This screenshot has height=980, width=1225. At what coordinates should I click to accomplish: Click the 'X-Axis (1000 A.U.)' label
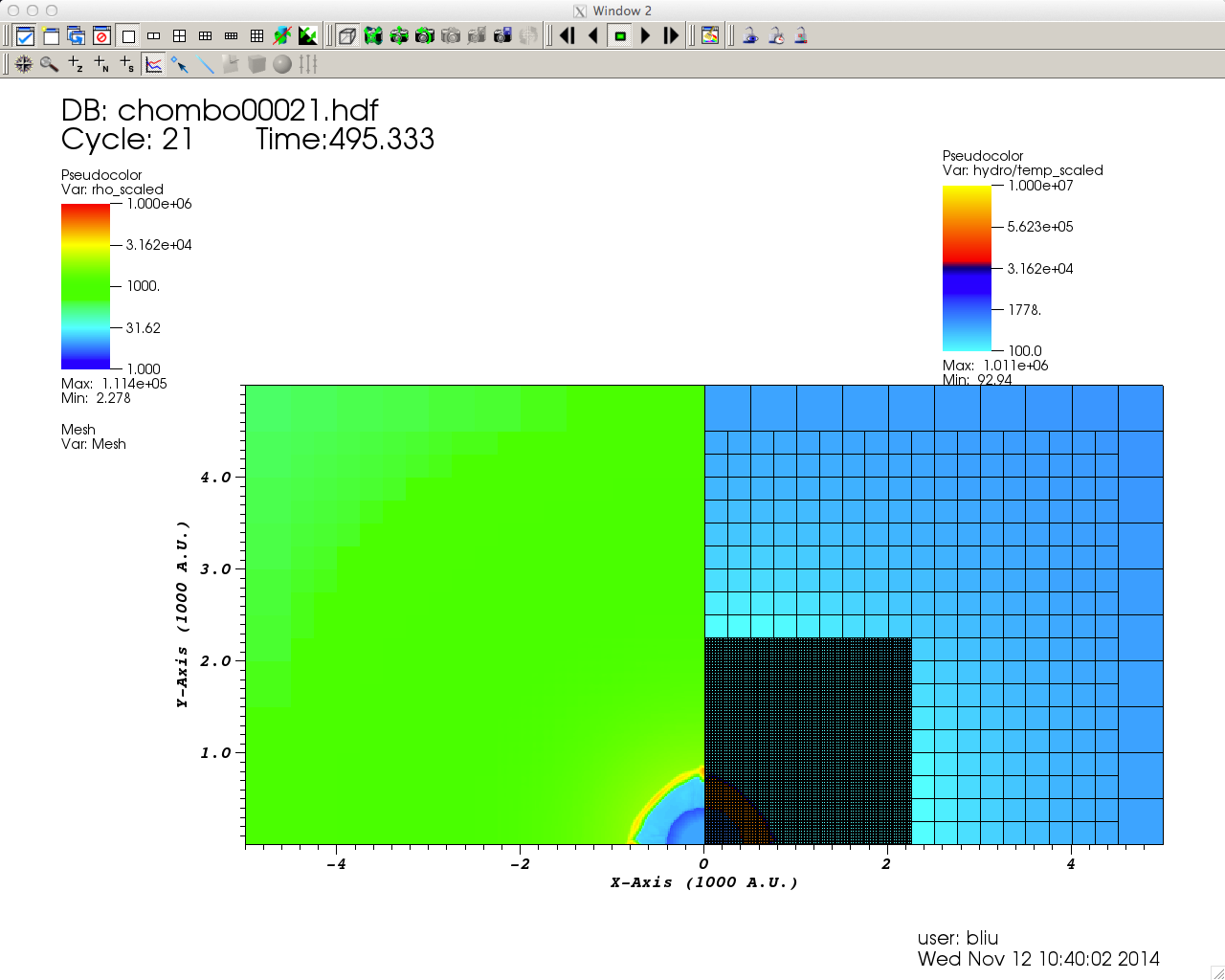pyautogui.click(x=703, y=882)
